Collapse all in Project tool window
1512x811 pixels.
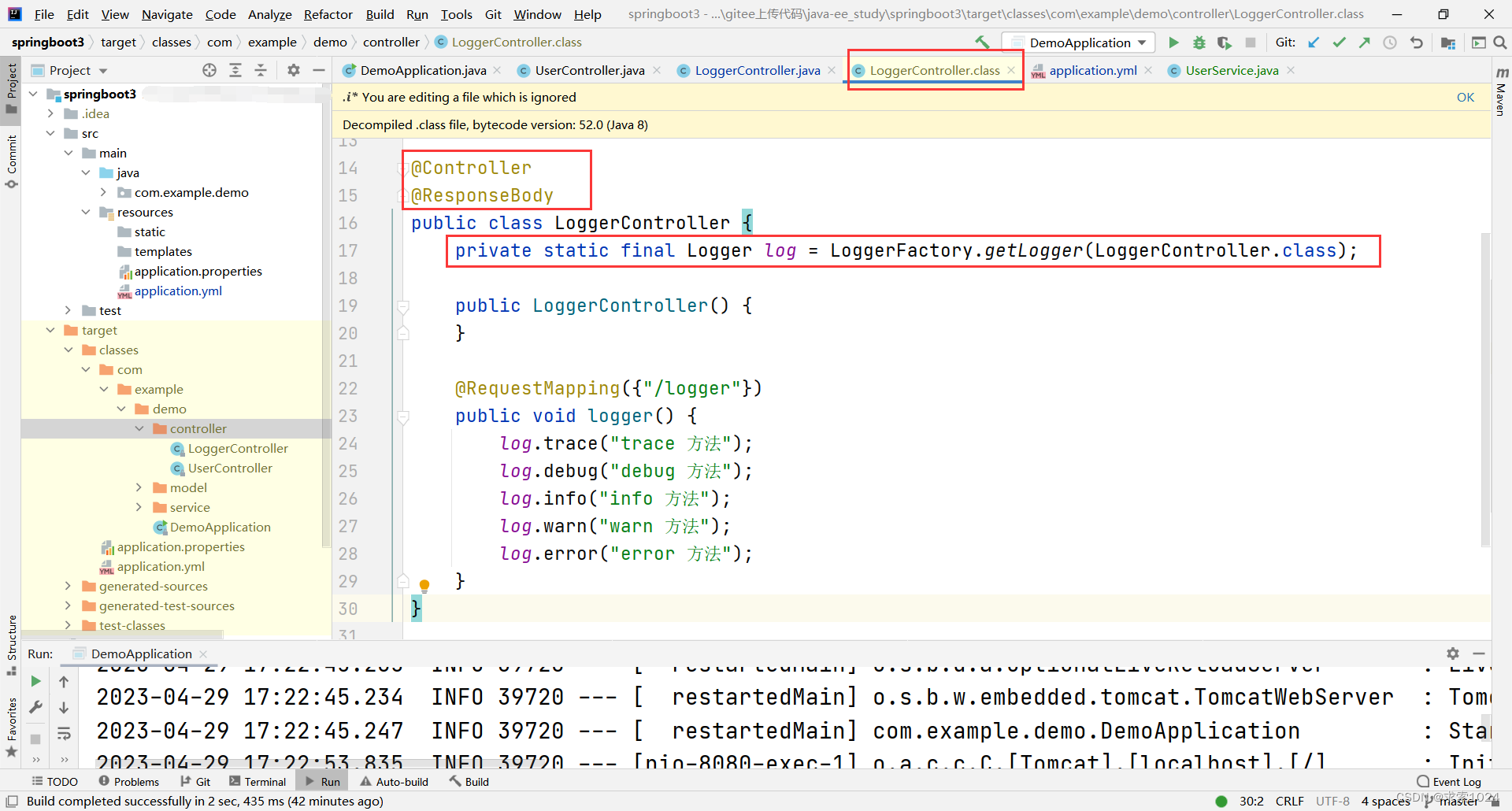[x=261, y=70]
